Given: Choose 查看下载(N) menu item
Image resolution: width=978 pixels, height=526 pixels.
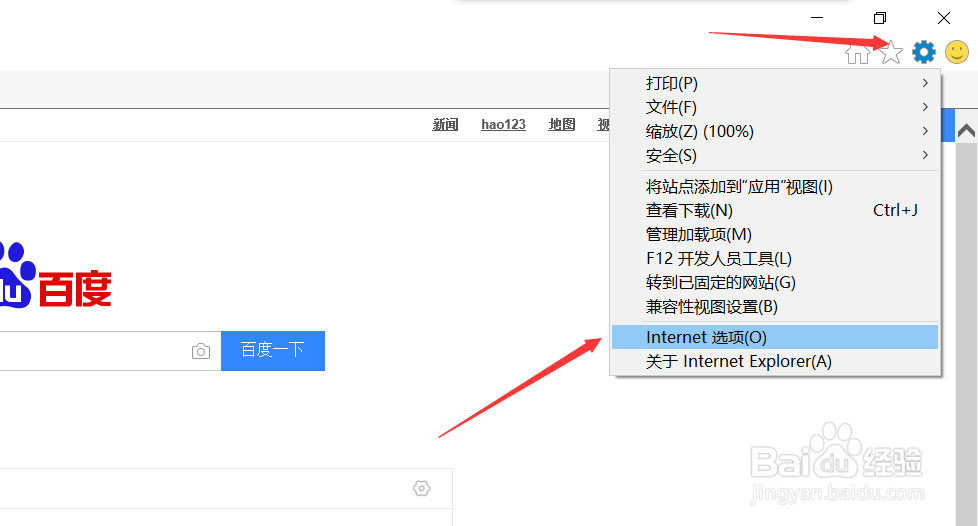Looking at the screenshot, I should click(x=775, y=210).
